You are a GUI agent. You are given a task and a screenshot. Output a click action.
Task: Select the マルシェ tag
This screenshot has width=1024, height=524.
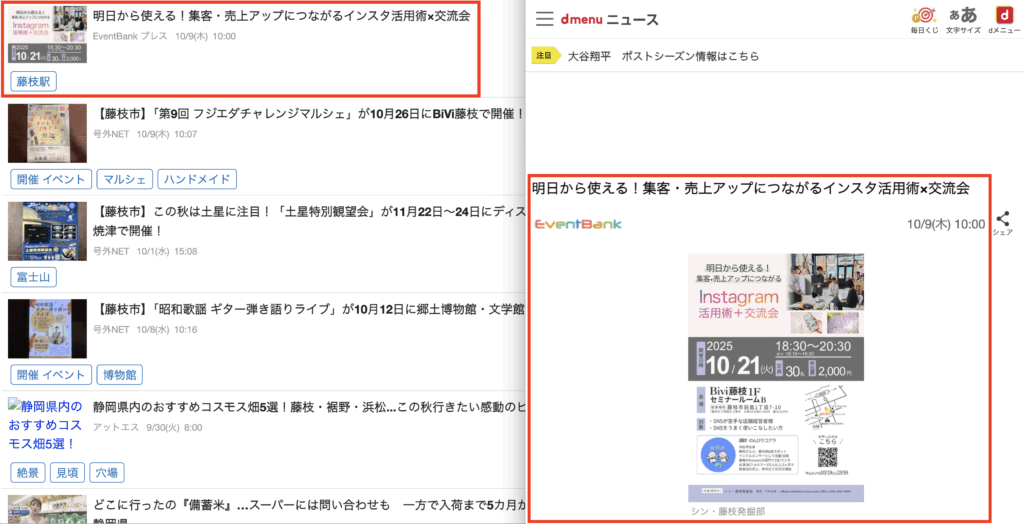125,179
